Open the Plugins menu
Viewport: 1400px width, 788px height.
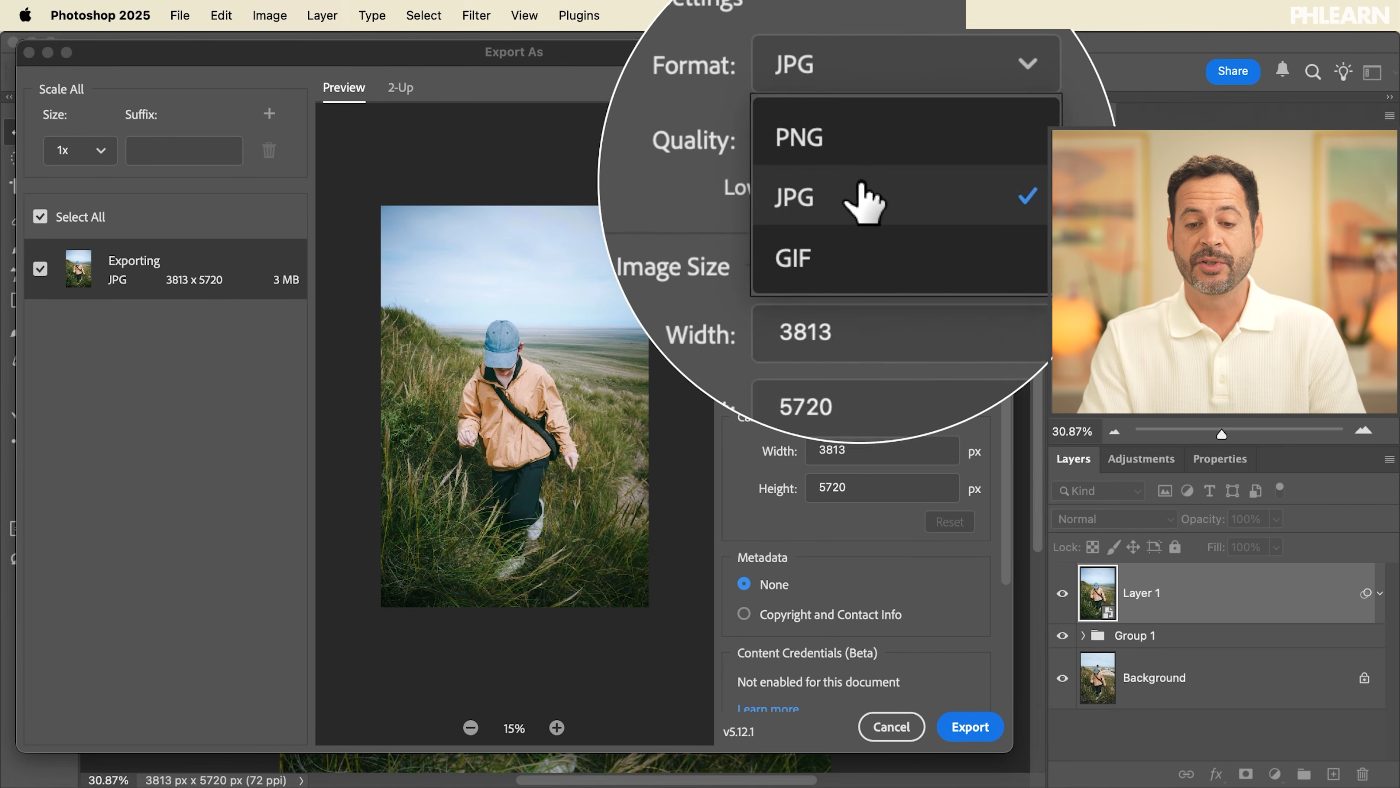click(579, 15)
